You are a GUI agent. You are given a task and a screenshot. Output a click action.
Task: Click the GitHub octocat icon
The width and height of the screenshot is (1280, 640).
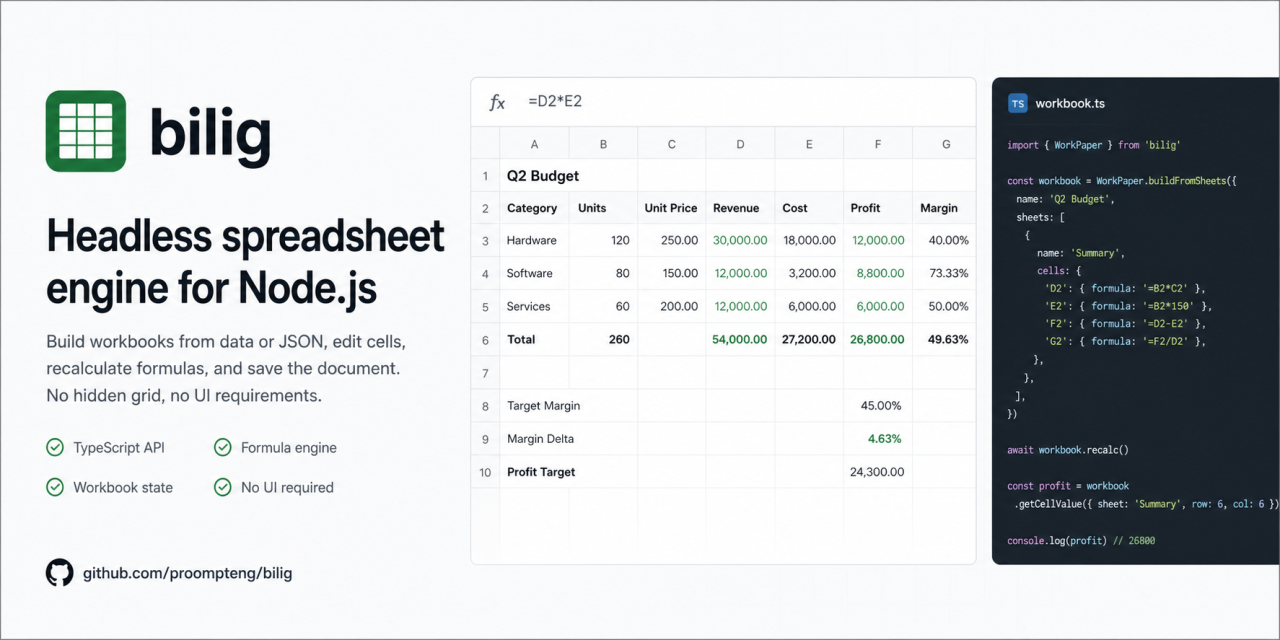(x=60, y=573)
